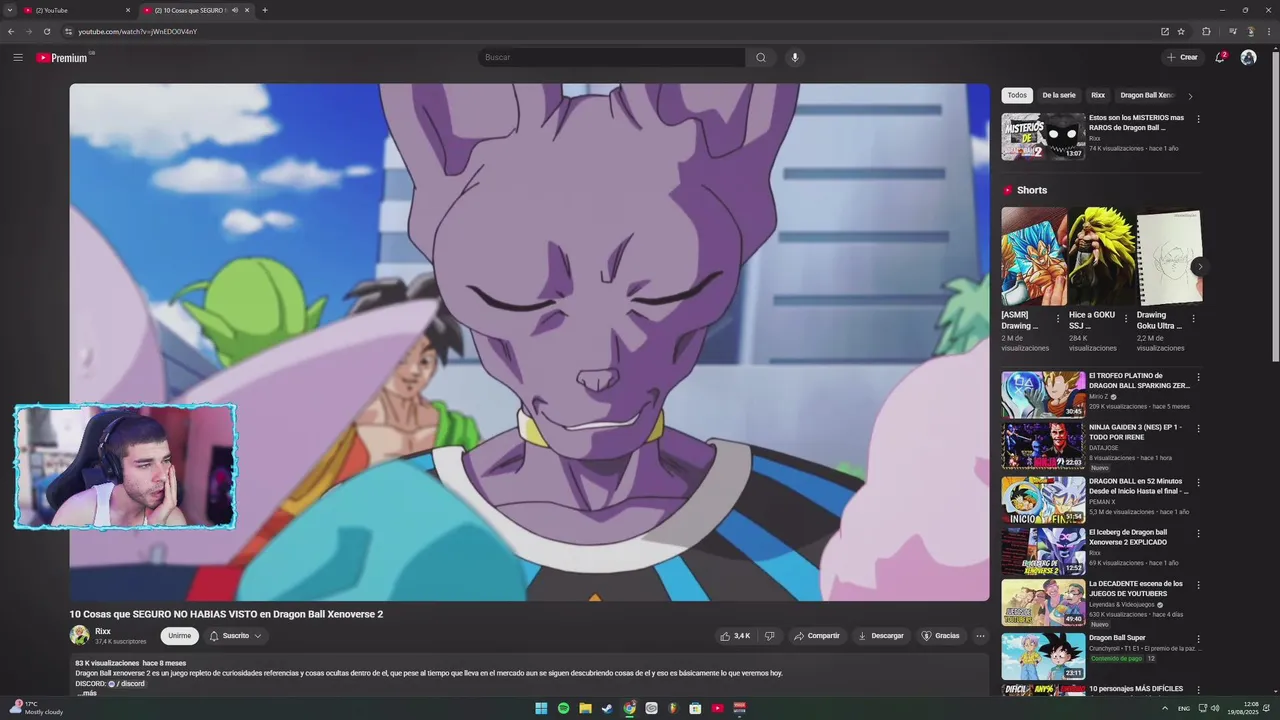This screenshot has width=1280, height=720.
Task: Click the address bar URL
Action: (x=138, y=31)
